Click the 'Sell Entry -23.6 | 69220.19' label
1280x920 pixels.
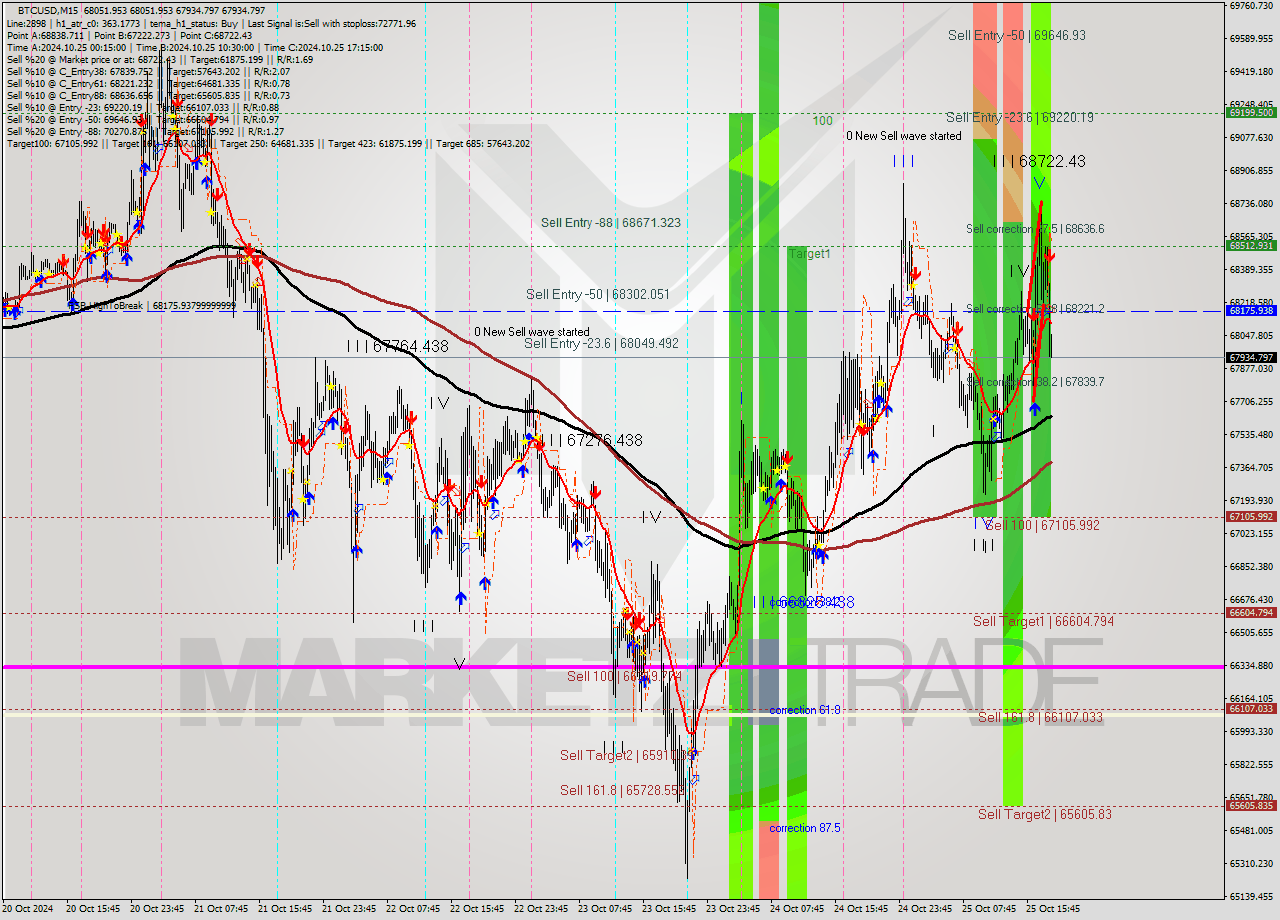click(1019, 117)
